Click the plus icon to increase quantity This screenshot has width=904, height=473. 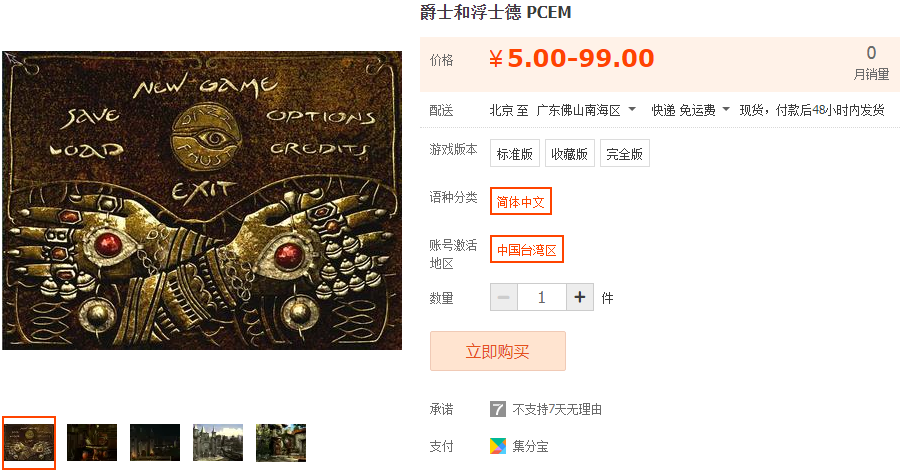580,297
